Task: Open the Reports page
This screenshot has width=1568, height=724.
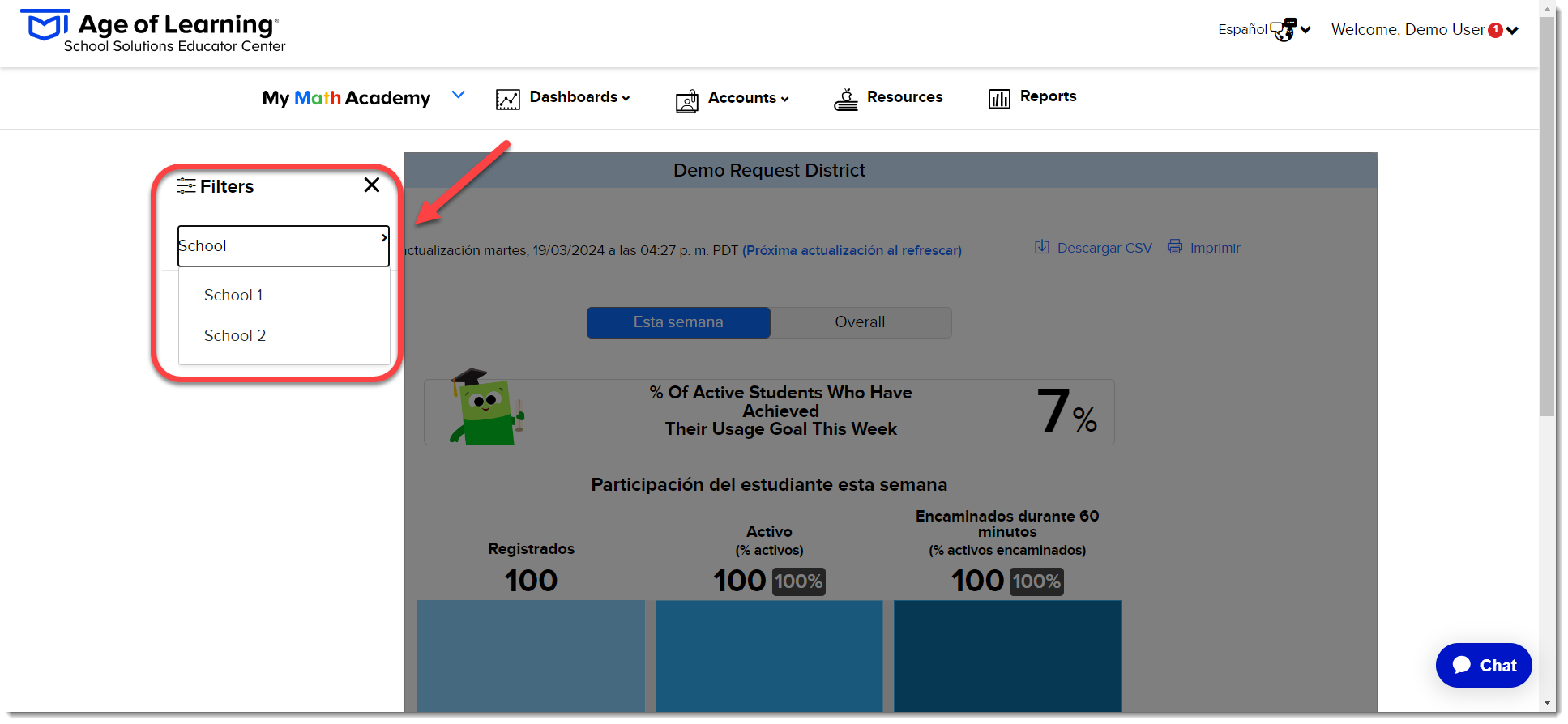Action: click(x=1048, y=96)
